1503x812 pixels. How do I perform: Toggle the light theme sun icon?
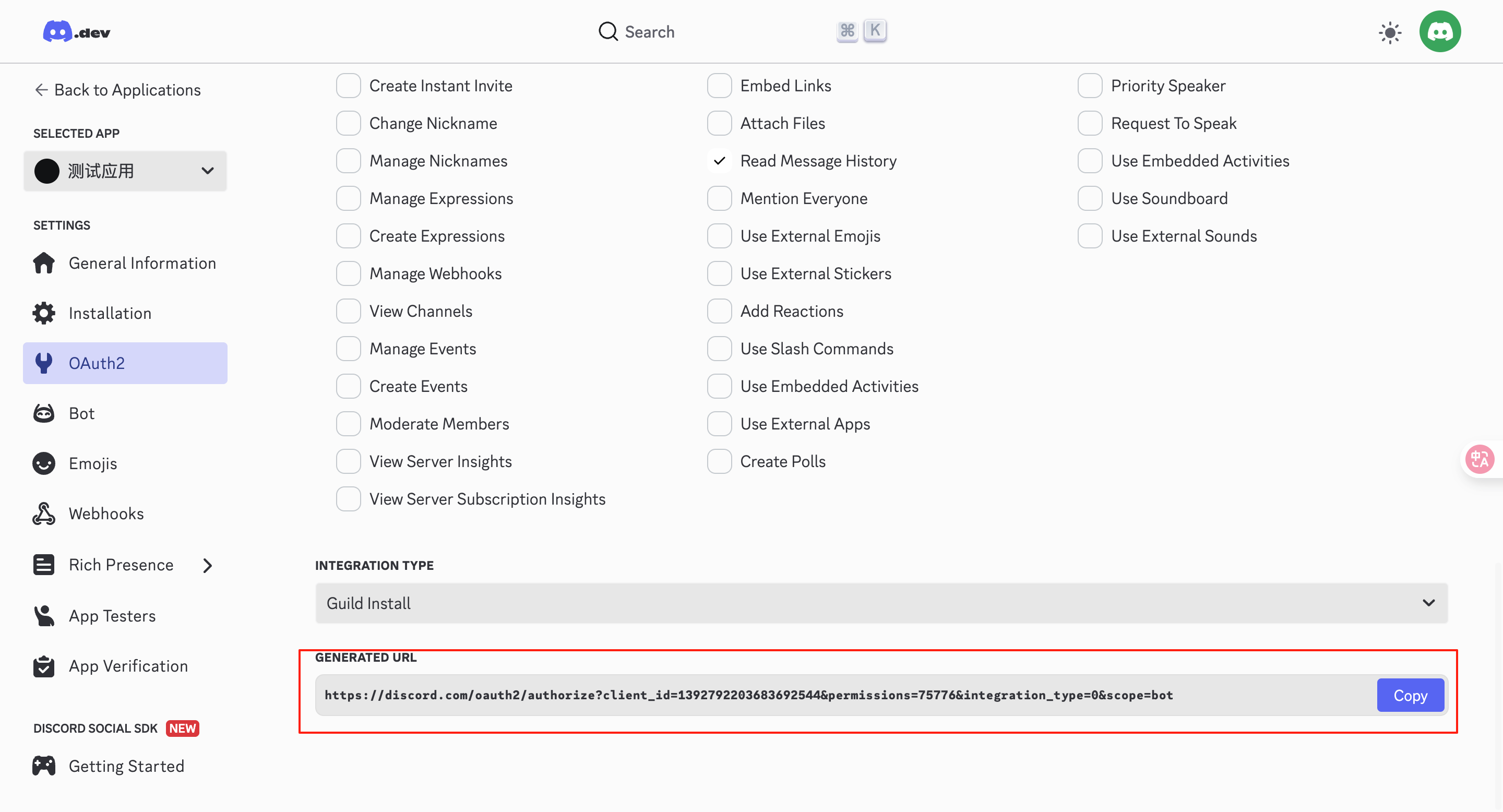[1390, 32]
